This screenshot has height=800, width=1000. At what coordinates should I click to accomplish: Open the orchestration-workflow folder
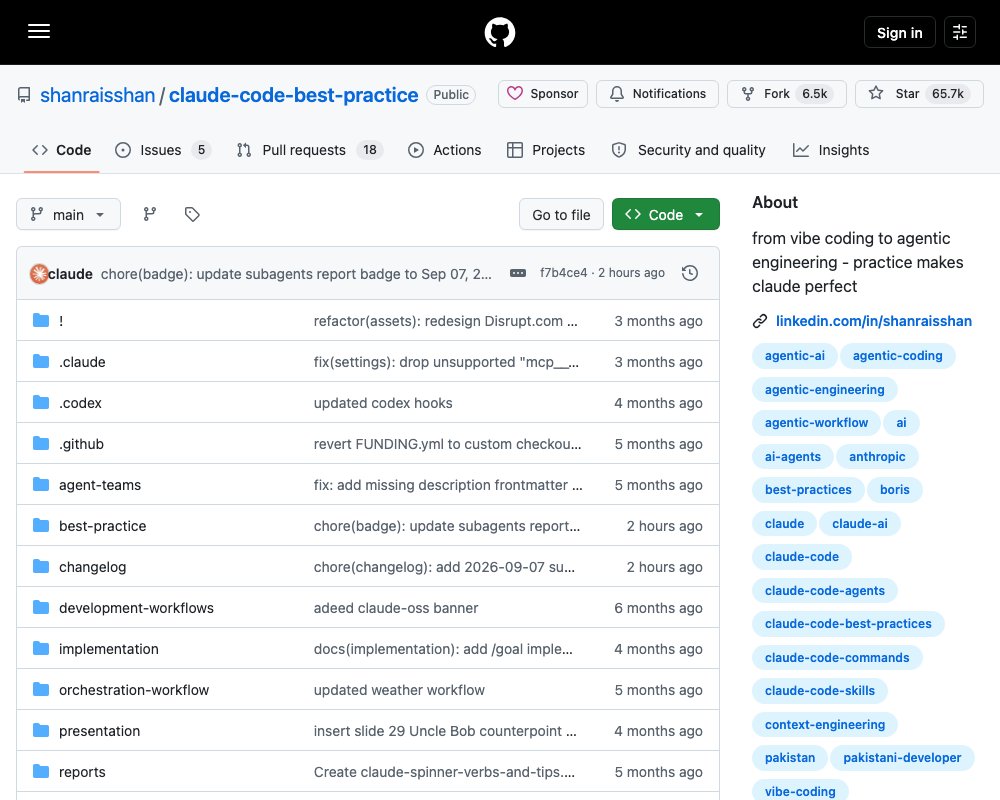(x=134, y=690)
